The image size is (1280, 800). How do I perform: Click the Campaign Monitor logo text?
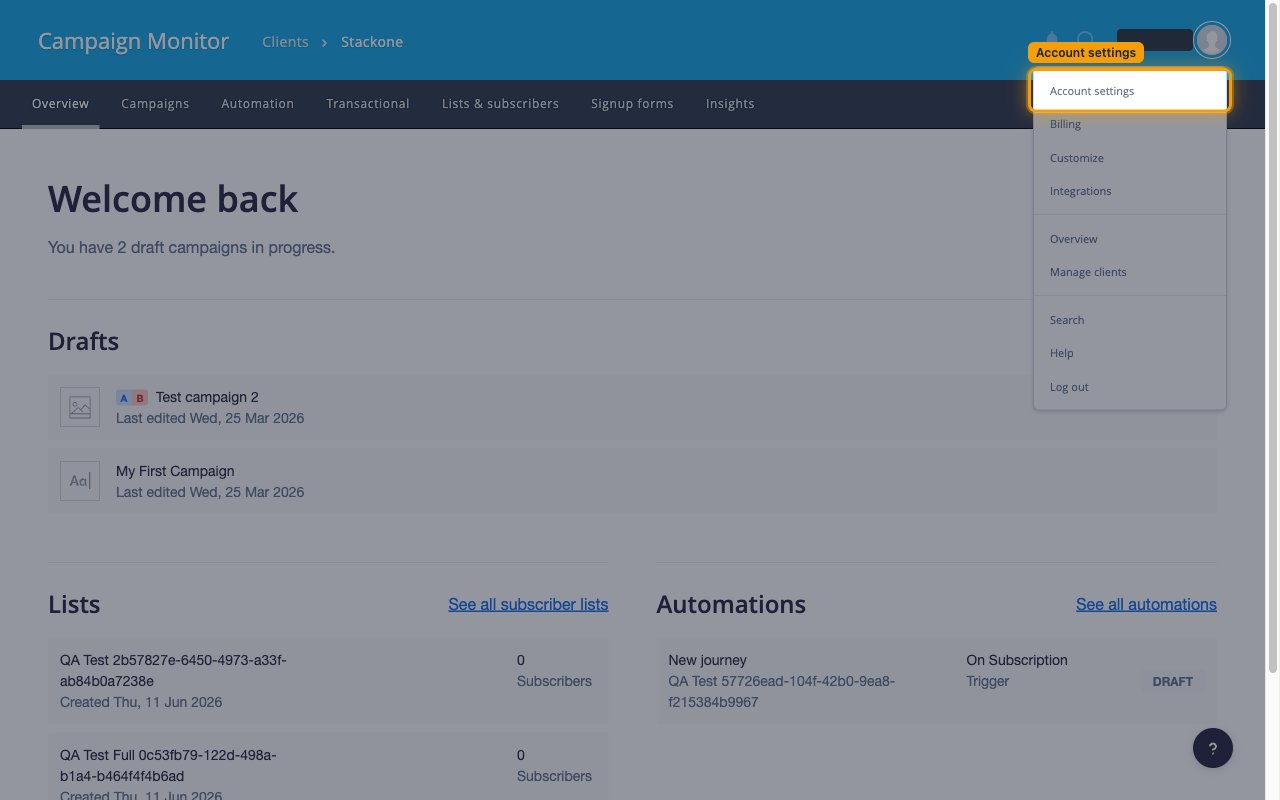[133, 41]
